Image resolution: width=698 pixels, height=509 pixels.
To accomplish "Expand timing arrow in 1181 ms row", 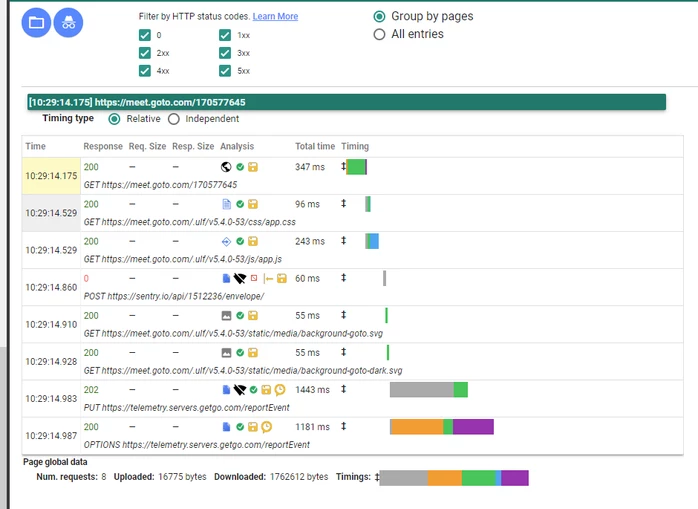I will [343, 426].
